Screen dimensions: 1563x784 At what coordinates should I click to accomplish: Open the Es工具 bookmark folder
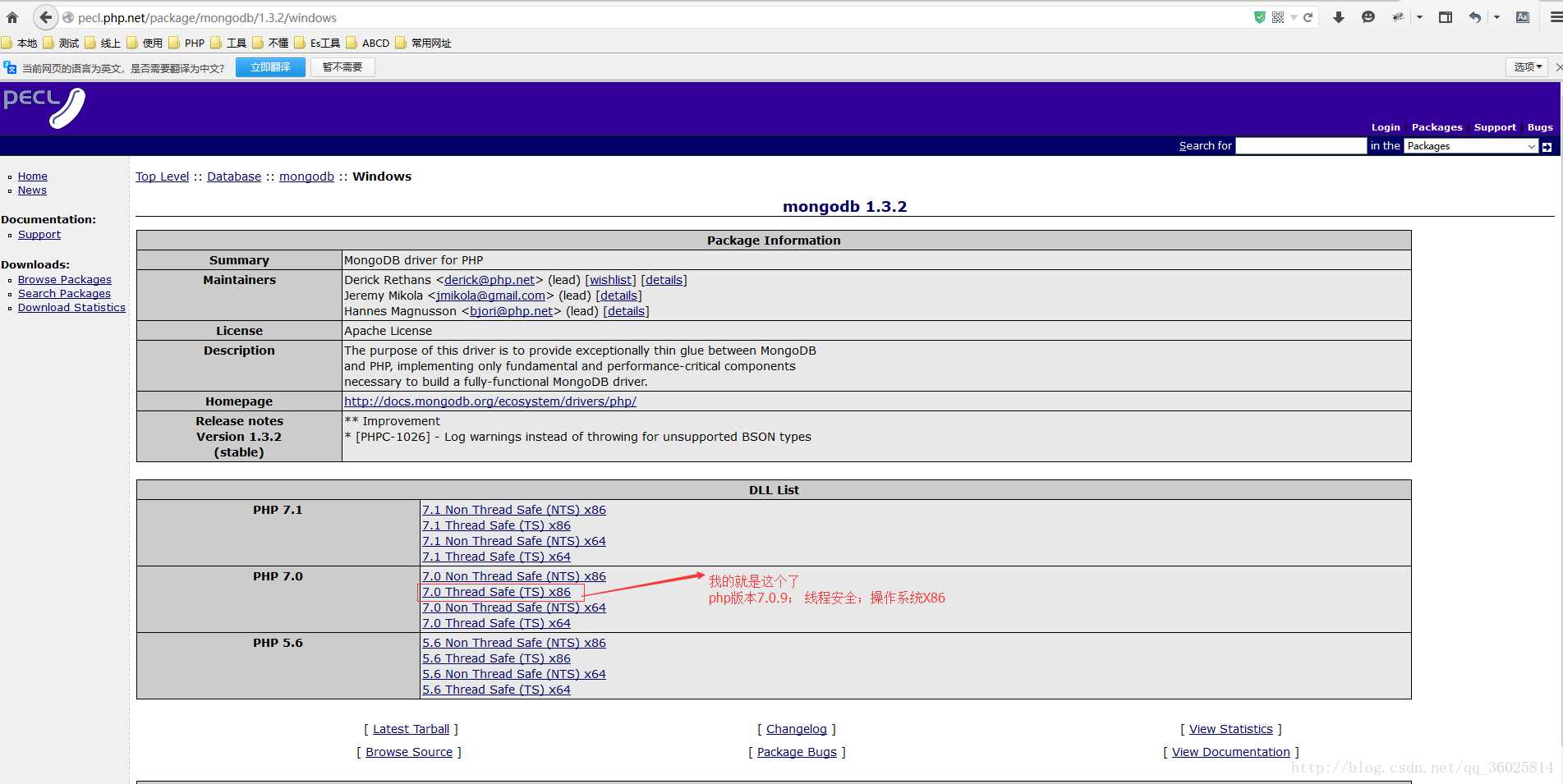[317, 43]
